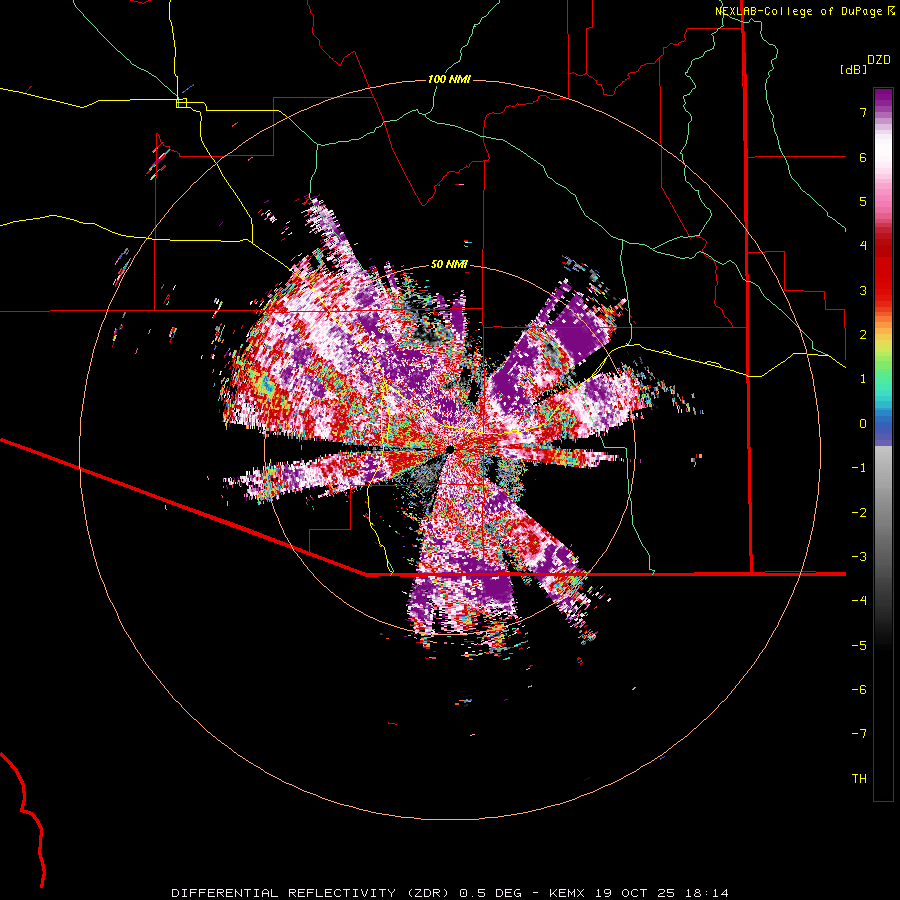Click the 6 value on the color scale

(x=863, y=157)
